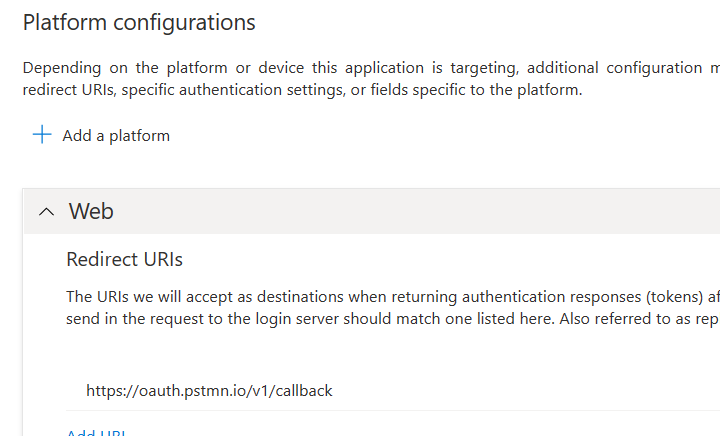Click the word "URIs" in the Redirect URIs heading
The width and height of the screenshot is (720, 436).
click(x=161, y=260)
